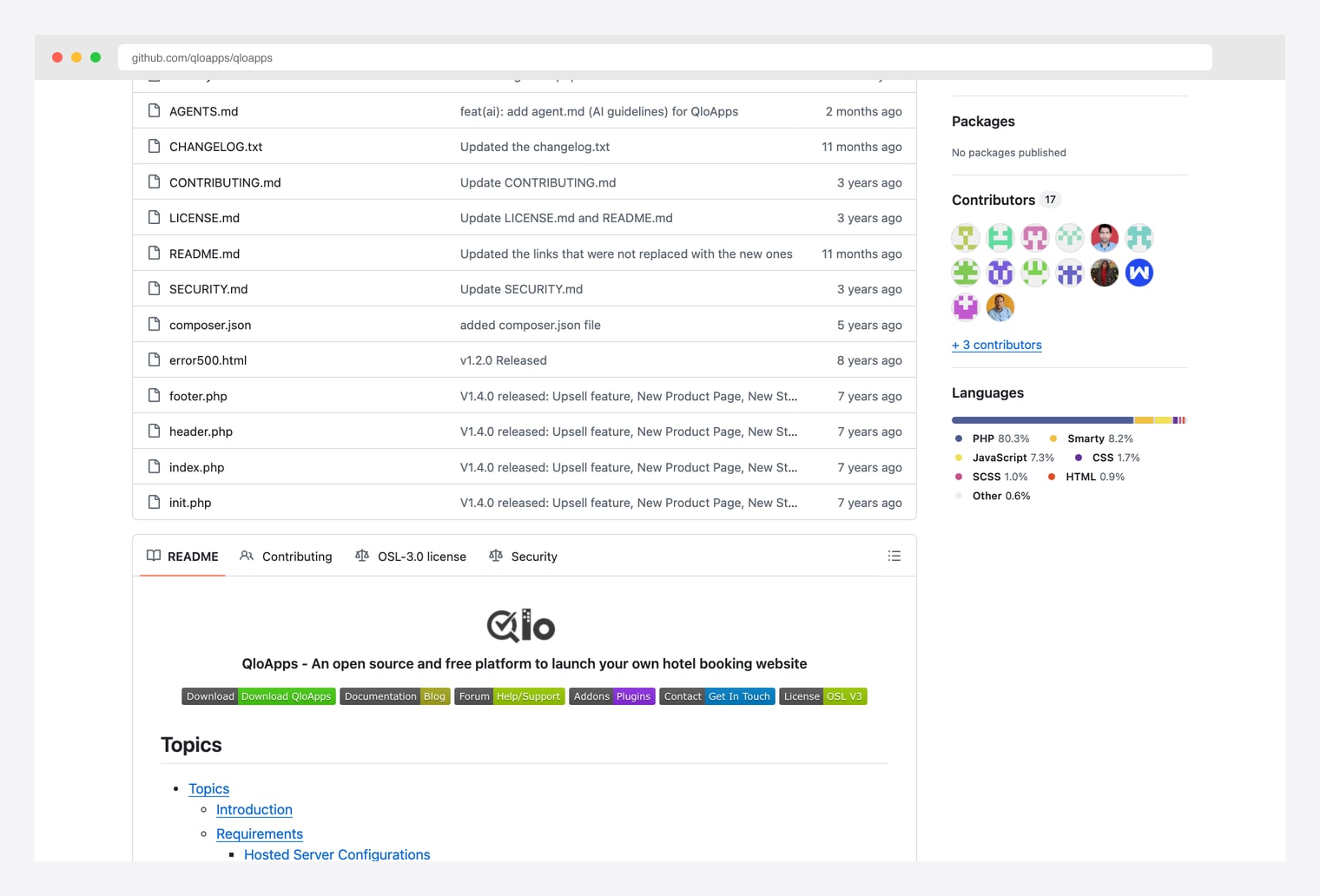
Task: Open the index.php file name
Action: [197, 467]
